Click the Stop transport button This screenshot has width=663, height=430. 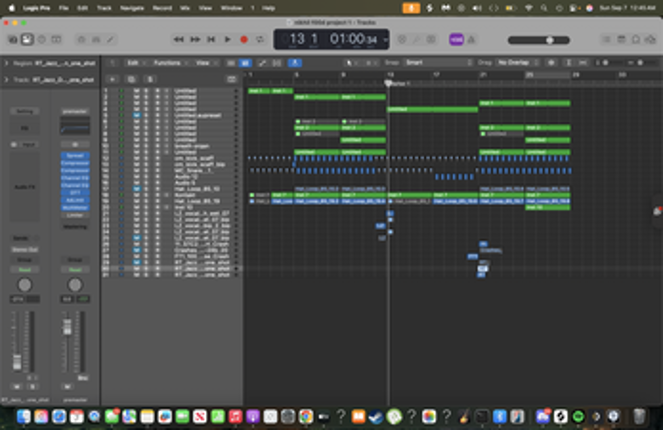pyautogui.click(x=211, y=39)
